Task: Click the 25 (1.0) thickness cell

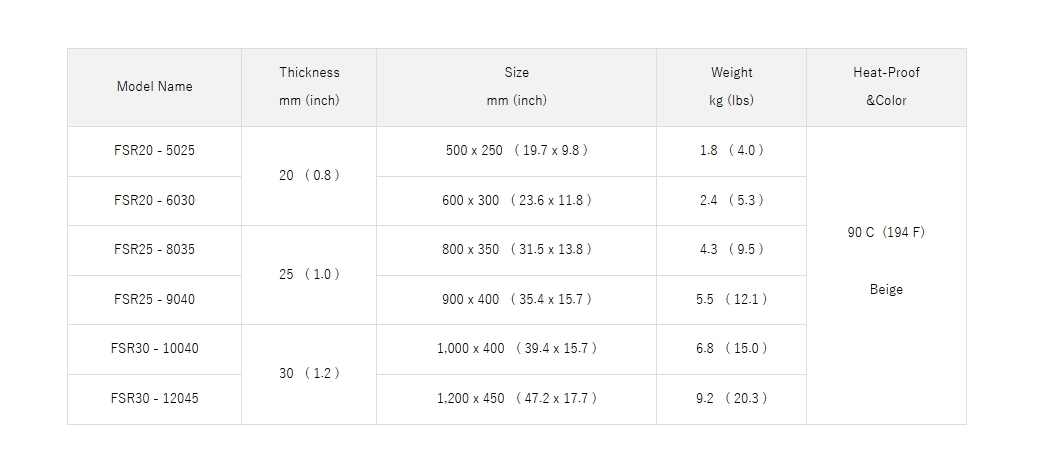Action: 309,275
